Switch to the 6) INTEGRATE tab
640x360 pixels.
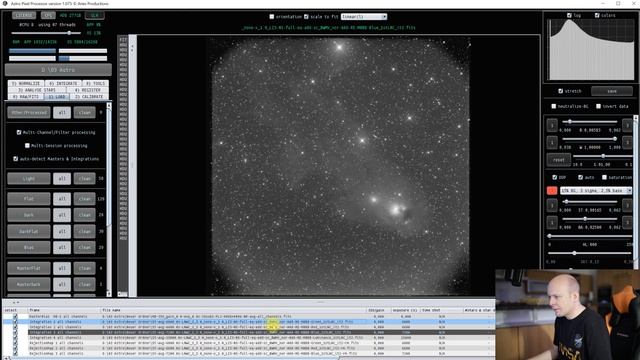point(63,83)
